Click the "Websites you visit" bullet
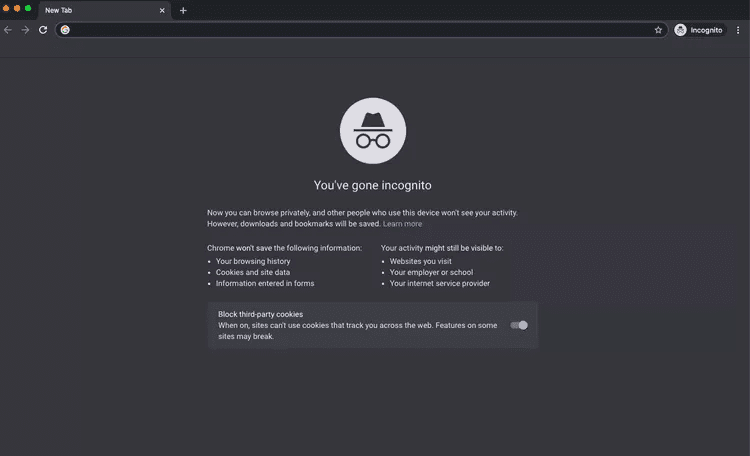Screen dimensions: 750x456 [420, 261]
